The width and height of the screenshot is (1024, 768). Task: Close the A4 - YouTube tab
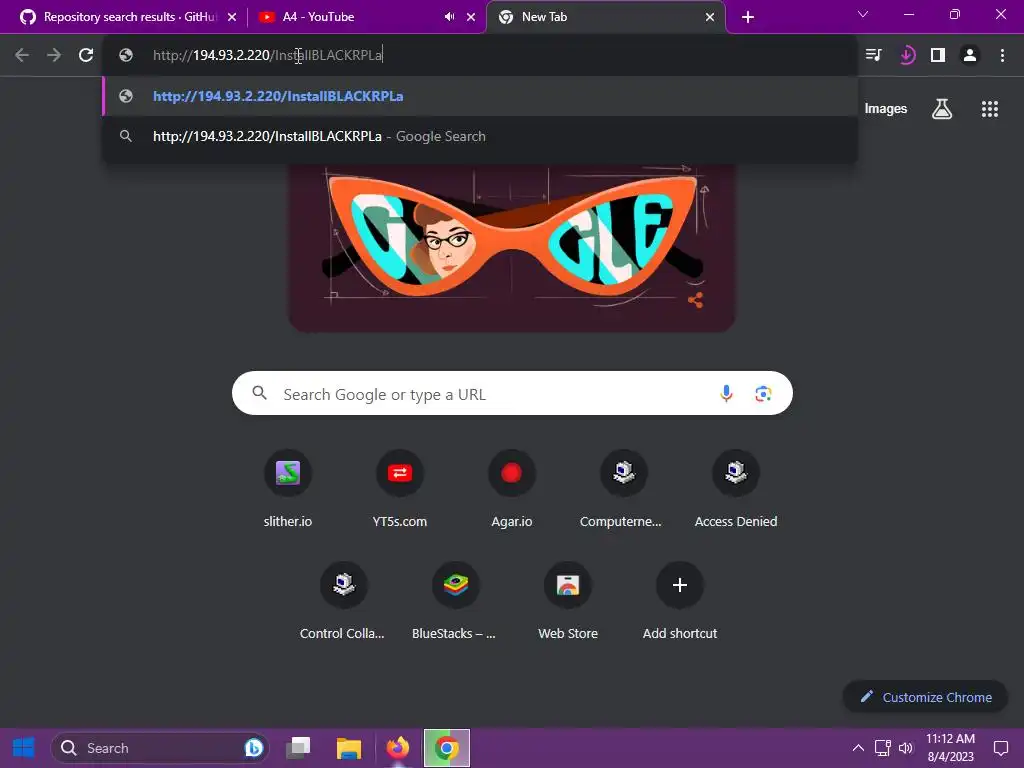[471, 17]
